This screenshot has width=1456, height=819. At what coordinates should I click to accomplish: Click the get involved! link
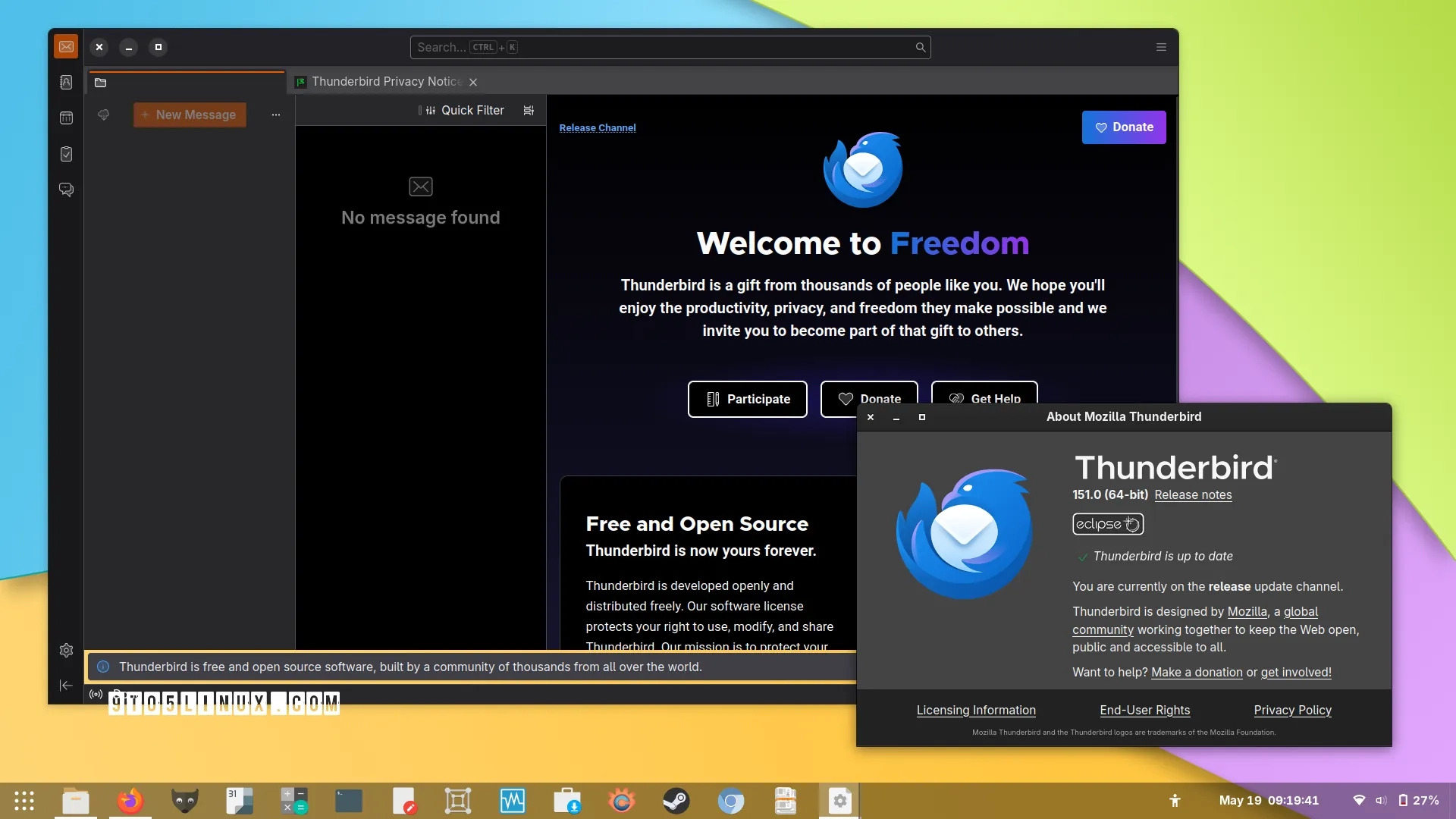pos(1296,672)
